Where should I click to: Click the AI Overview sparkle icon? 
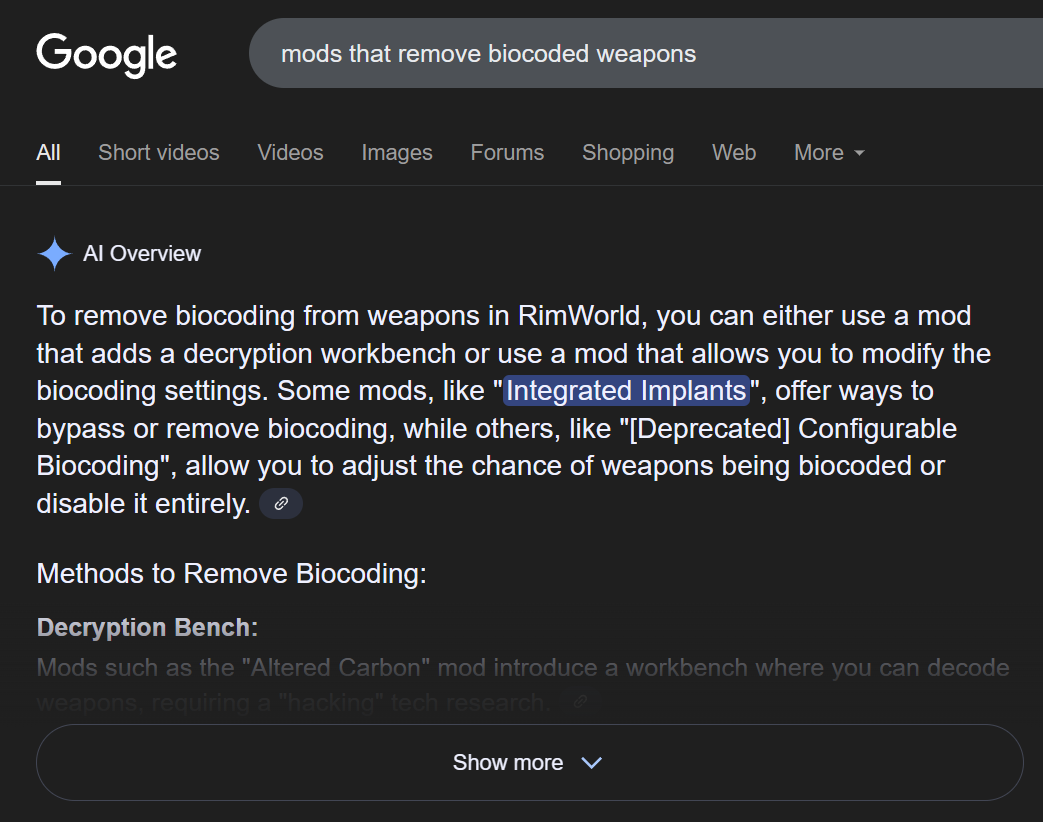(x=55, y=253)
